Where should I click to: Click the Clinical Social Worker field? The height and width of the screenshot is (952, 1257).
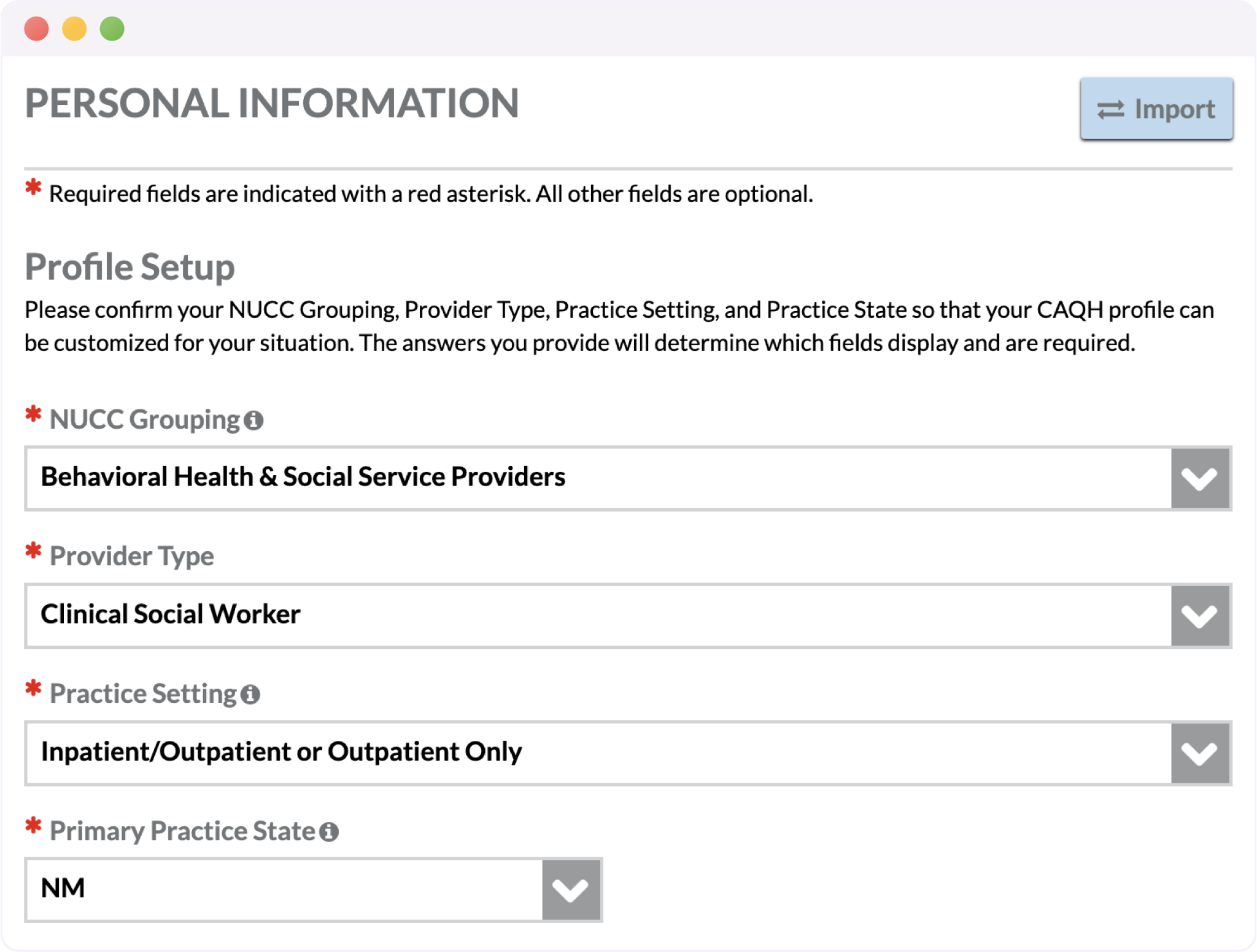click(628, 616)
